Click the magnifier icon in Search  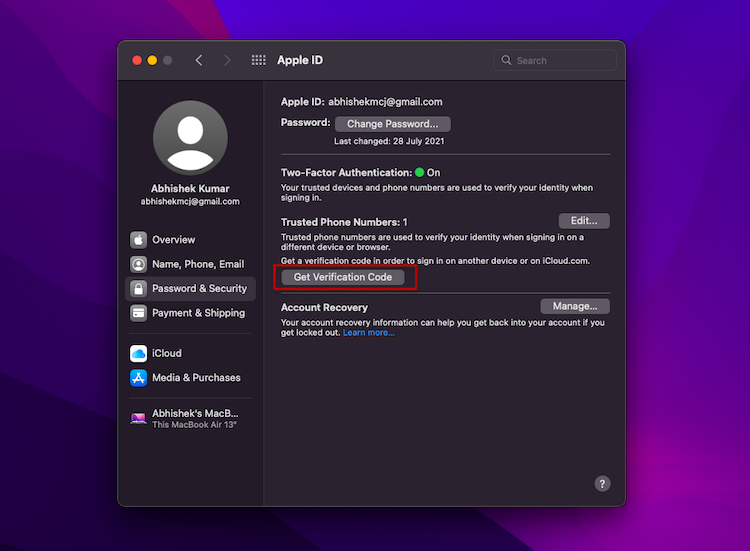506,60
